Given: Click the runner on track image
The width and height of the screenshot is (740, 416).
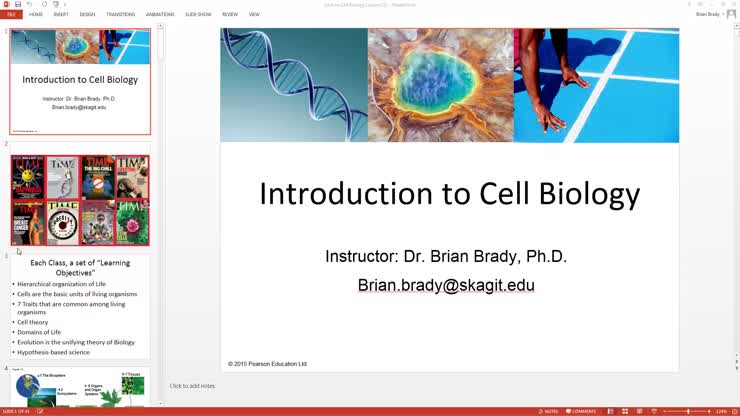Looking at the screenshot, I should pos(597,85).
